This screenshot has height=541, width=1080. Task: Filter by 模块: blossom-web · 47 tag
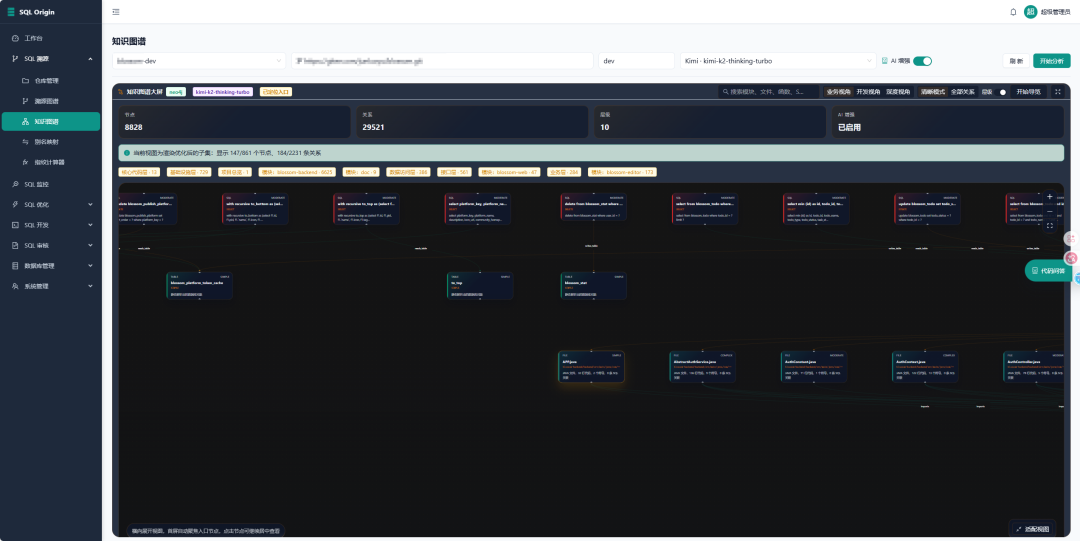point(510,172)
